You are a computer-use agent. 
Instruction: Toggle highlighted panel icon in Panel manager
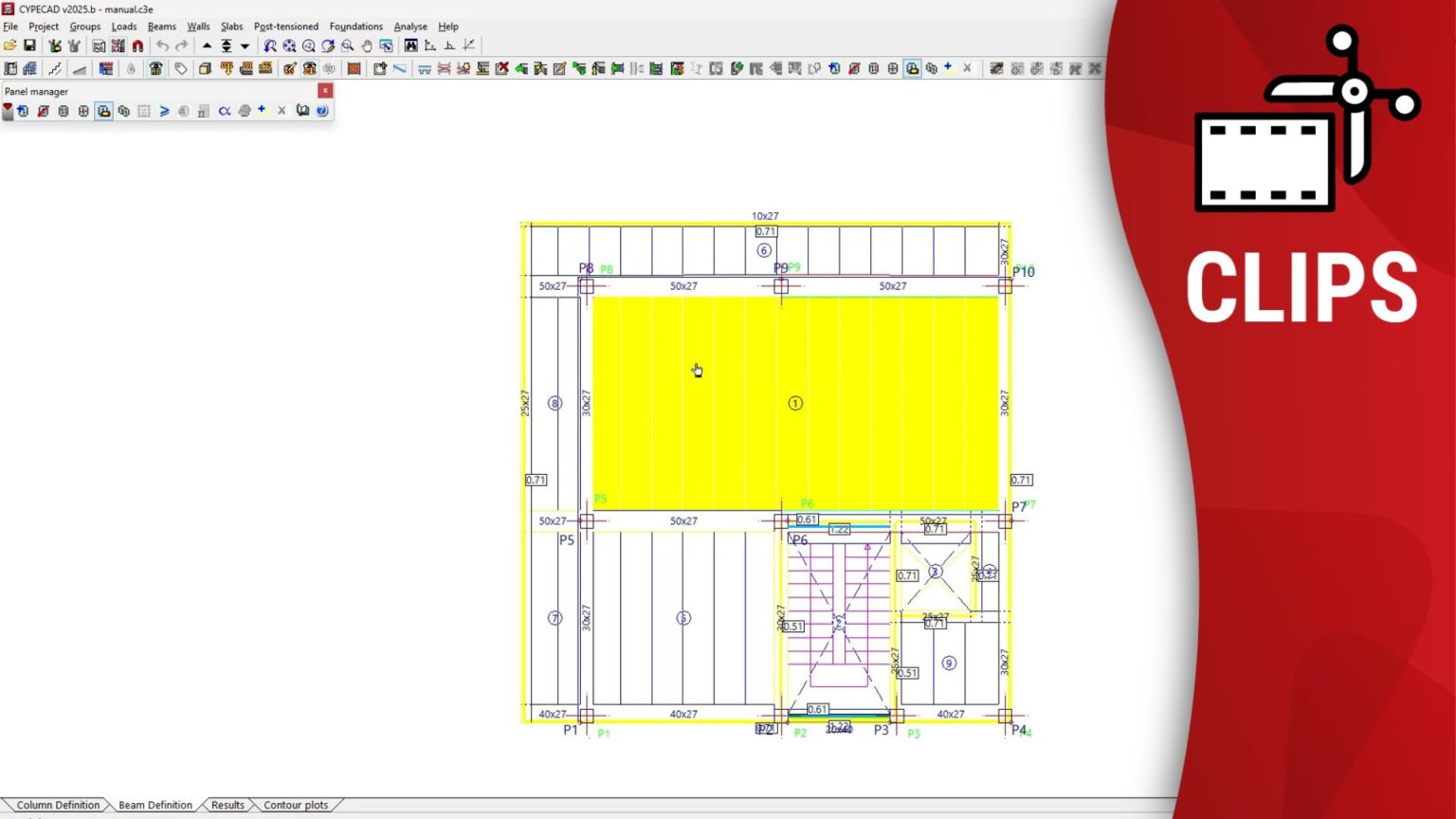coord(103,111)
